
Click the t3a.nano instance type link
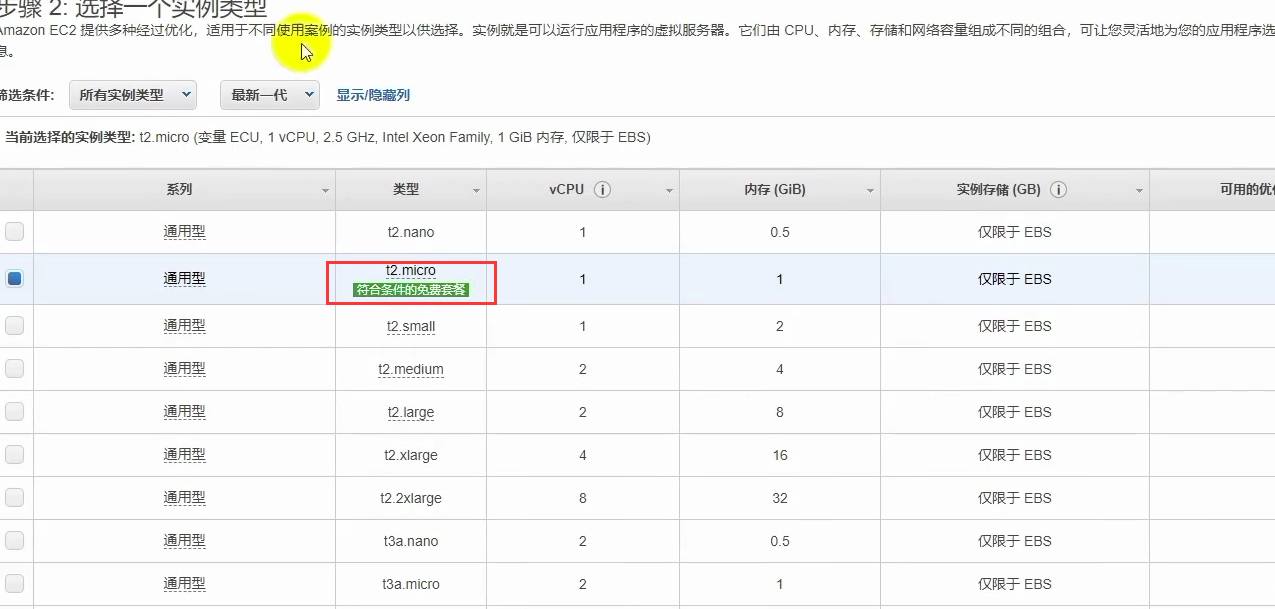pos(411,540)
